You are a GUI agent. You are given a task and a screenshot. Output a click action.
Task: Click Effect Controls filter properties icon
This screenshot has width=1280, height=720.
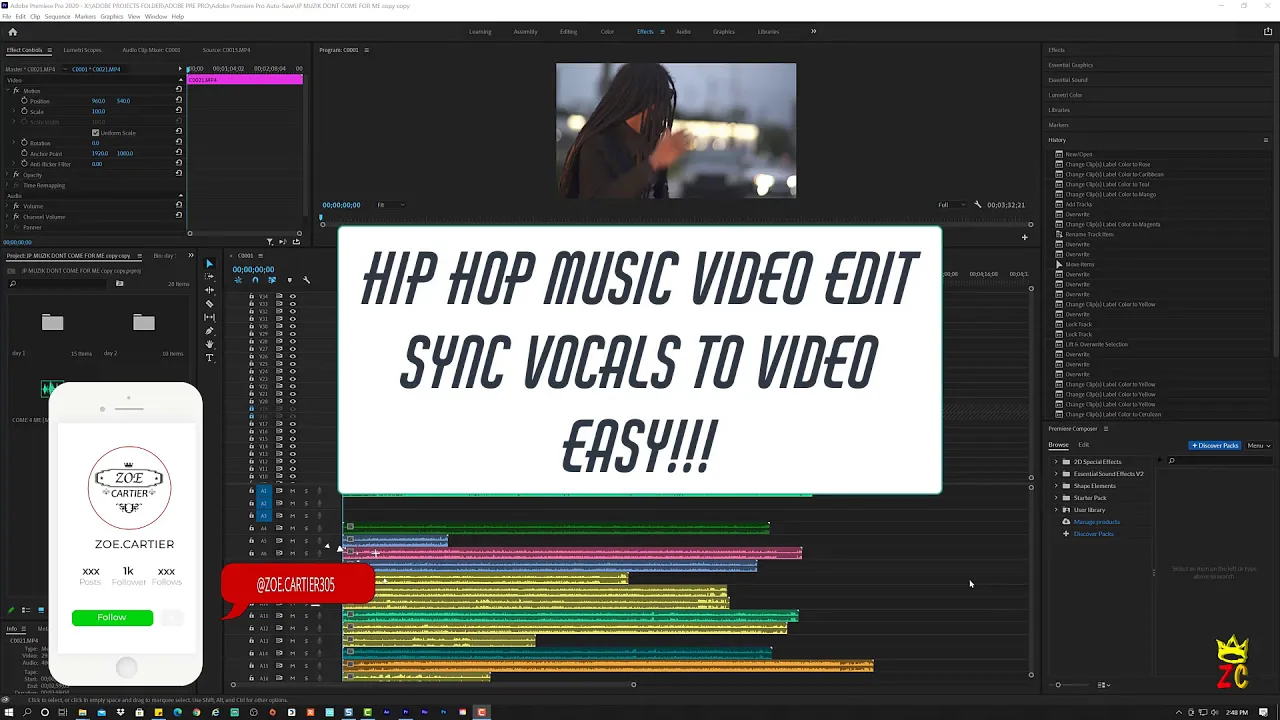(270, 241)
